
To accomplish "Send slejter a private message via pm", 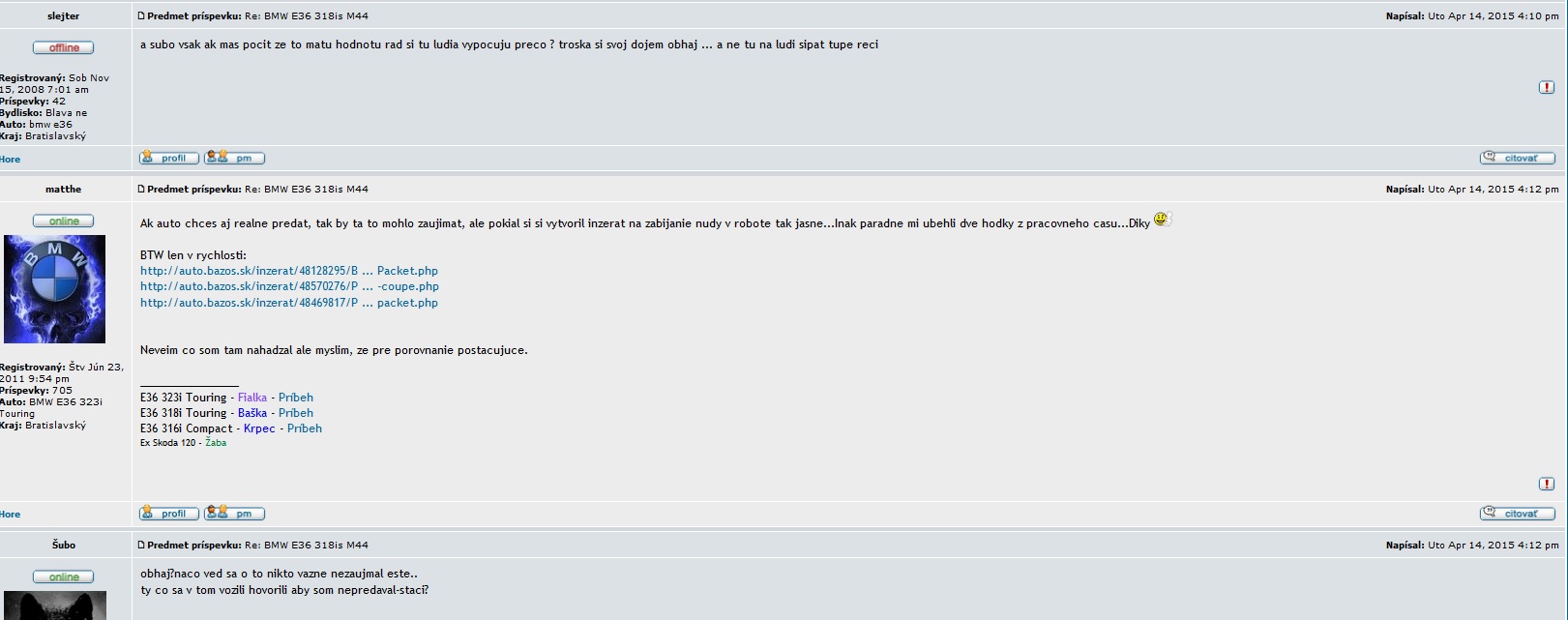I will (234, 158).
